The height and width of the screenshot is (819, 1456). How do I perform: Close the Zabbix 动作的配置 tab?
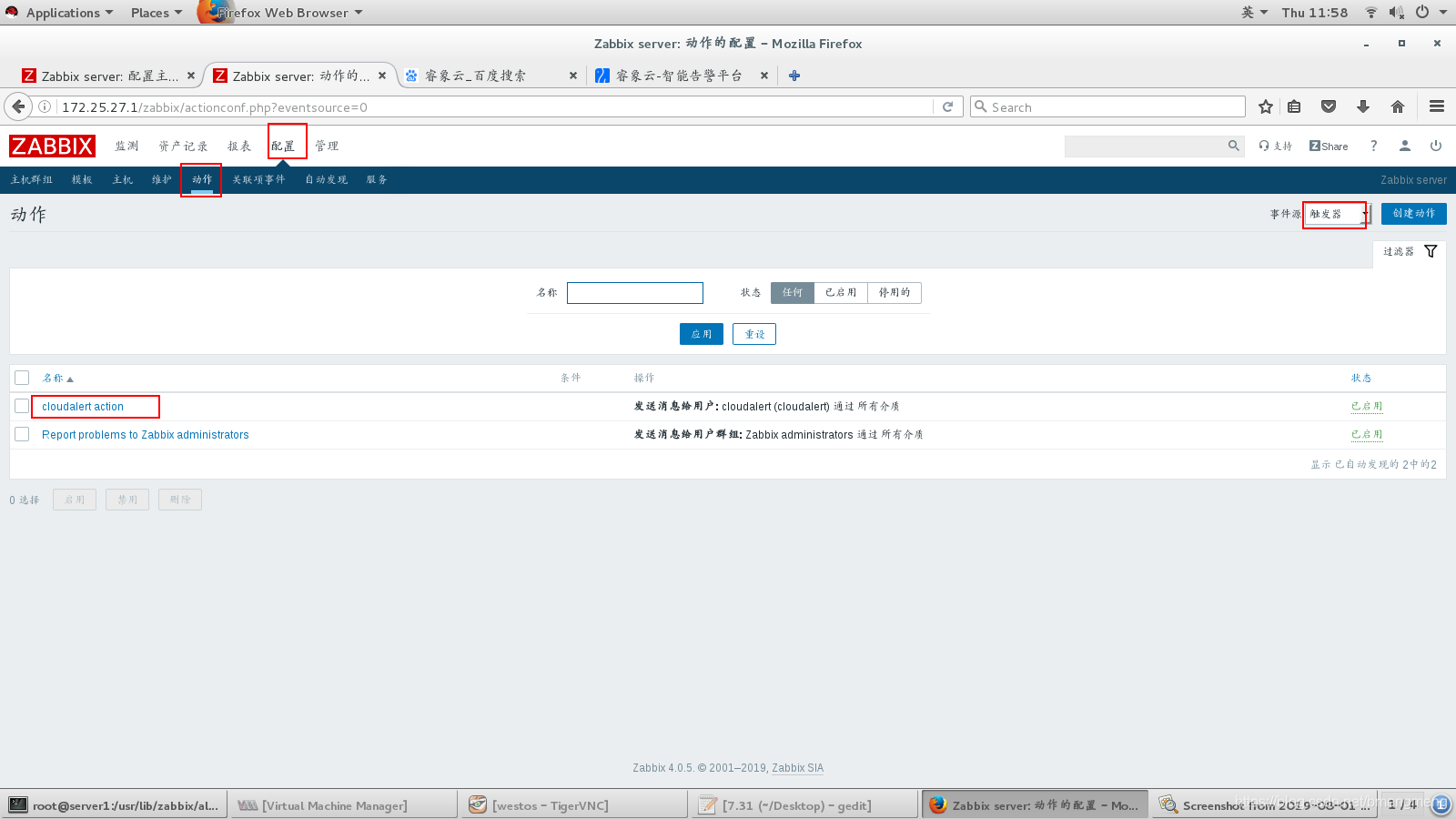(x=382, y=76)
